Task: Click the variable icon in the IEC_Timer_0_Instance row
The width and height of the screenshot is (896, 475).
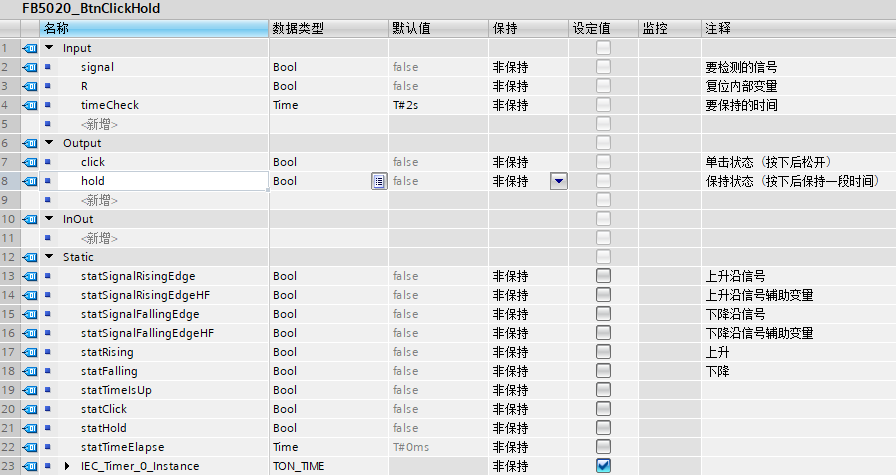Action: pos(30,466)
